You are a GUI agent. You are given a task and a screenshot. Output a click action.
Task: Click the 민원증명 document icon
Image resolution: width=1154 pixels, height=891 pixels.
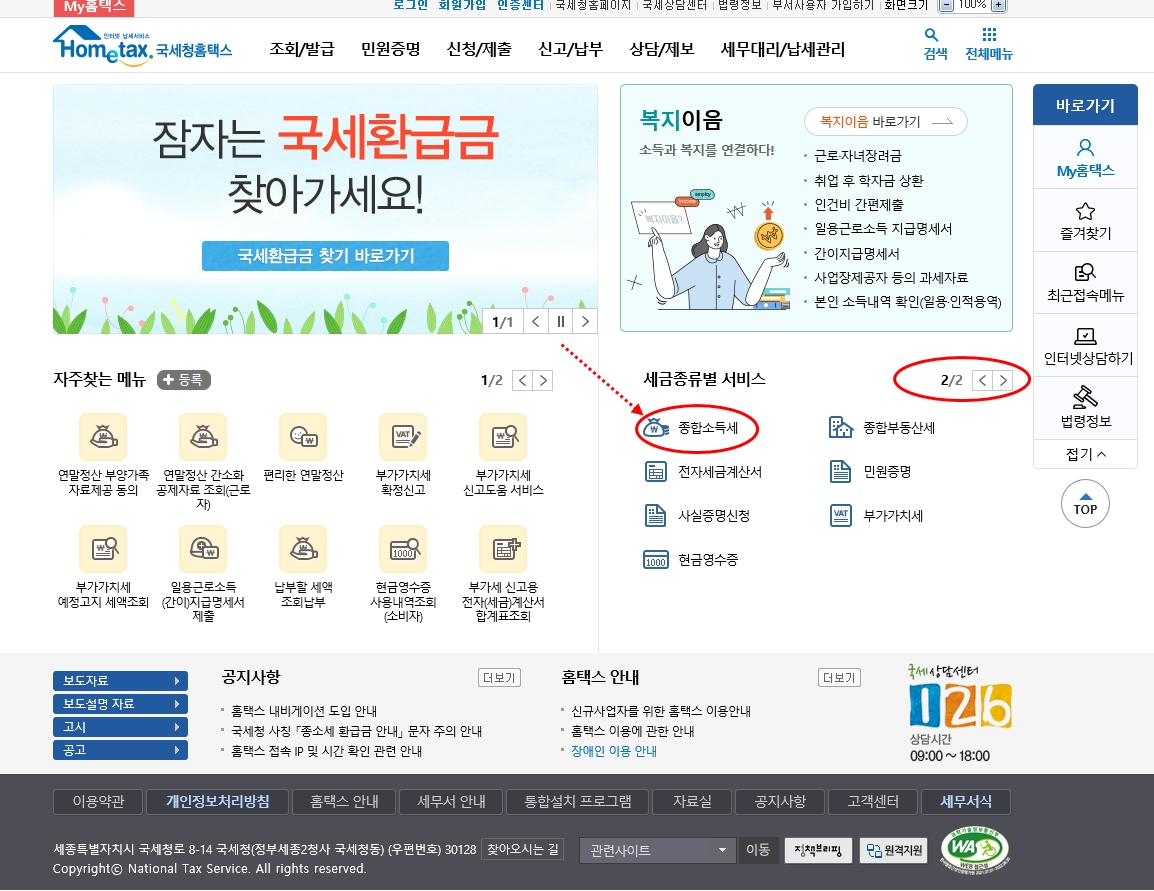pyautogui.click(x=840, y=472)
